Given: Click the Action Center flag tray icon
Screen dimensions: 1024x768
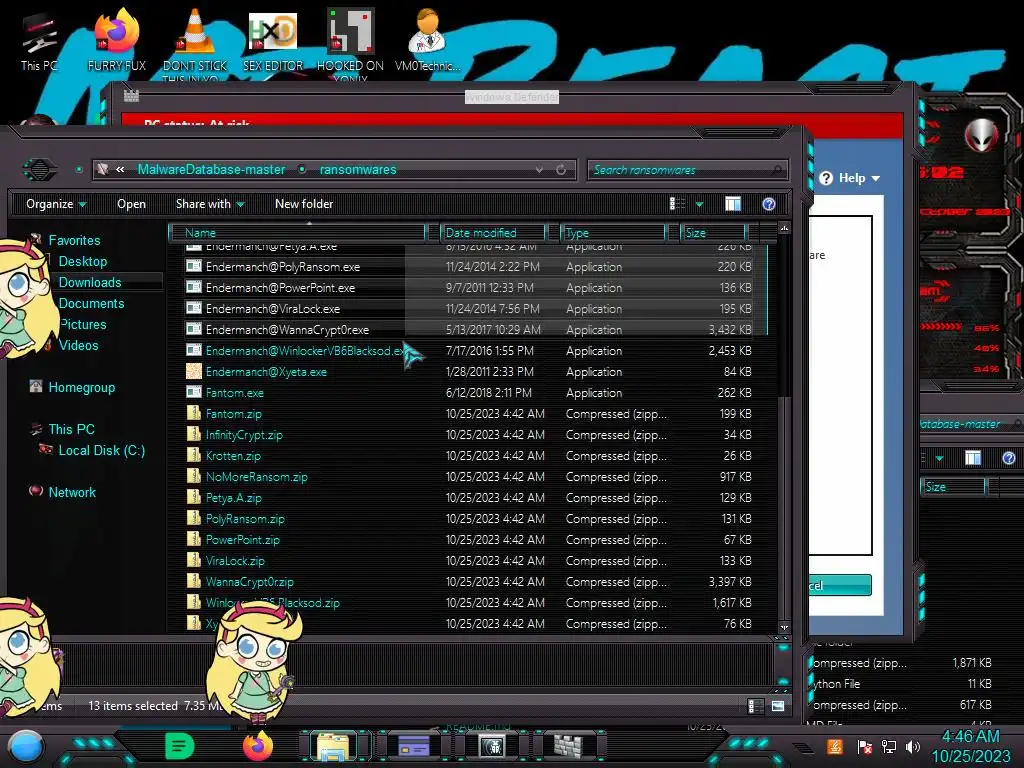Looking at the screenshot, I should [x=865, y=746].
